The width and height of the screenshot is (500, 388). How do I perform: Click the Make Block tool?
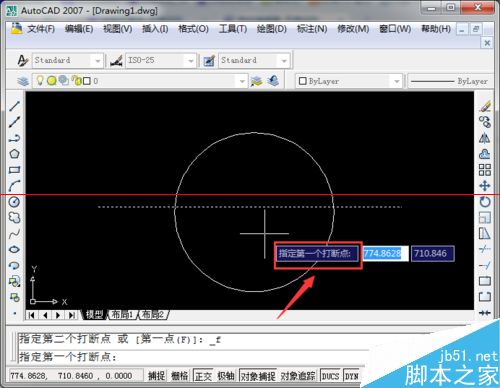(x=14, y=297)
